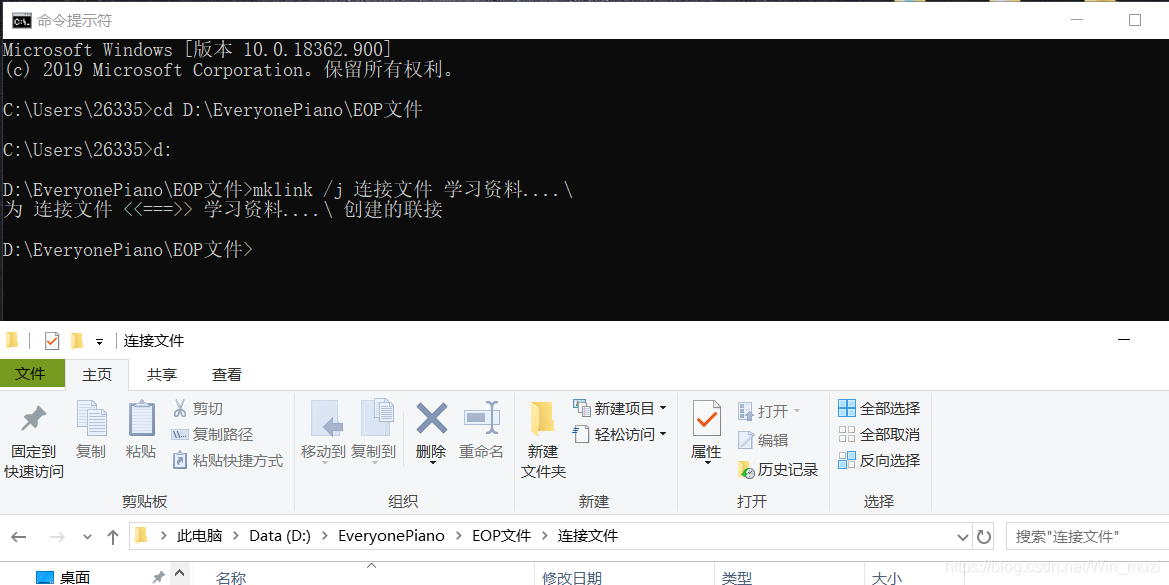
Task: Click 此电脑 in the address bar
Action: [199, 536]
